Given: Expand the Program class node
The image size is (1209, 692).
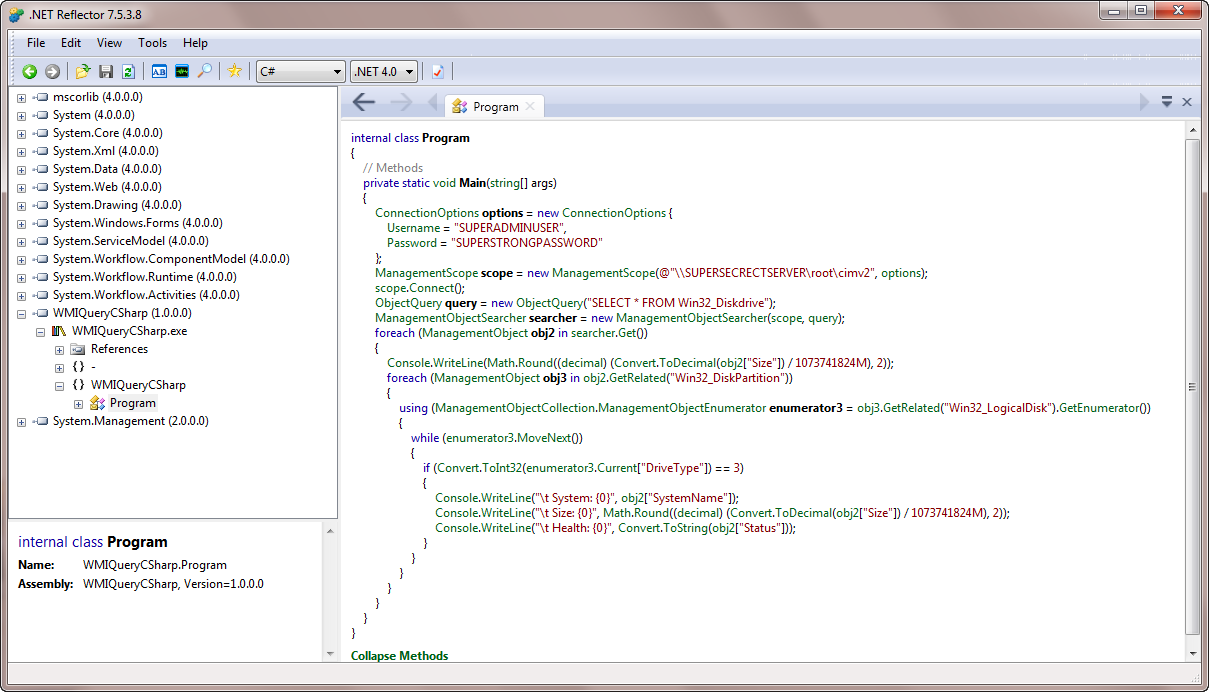Looking at the screenshot, I should (78, 403).
